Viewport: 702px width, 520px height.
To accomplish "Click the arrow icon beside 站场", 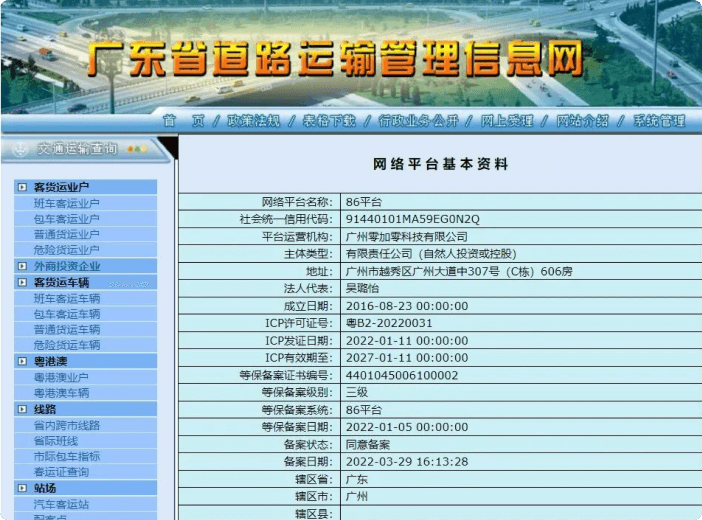I will point(23,488).
